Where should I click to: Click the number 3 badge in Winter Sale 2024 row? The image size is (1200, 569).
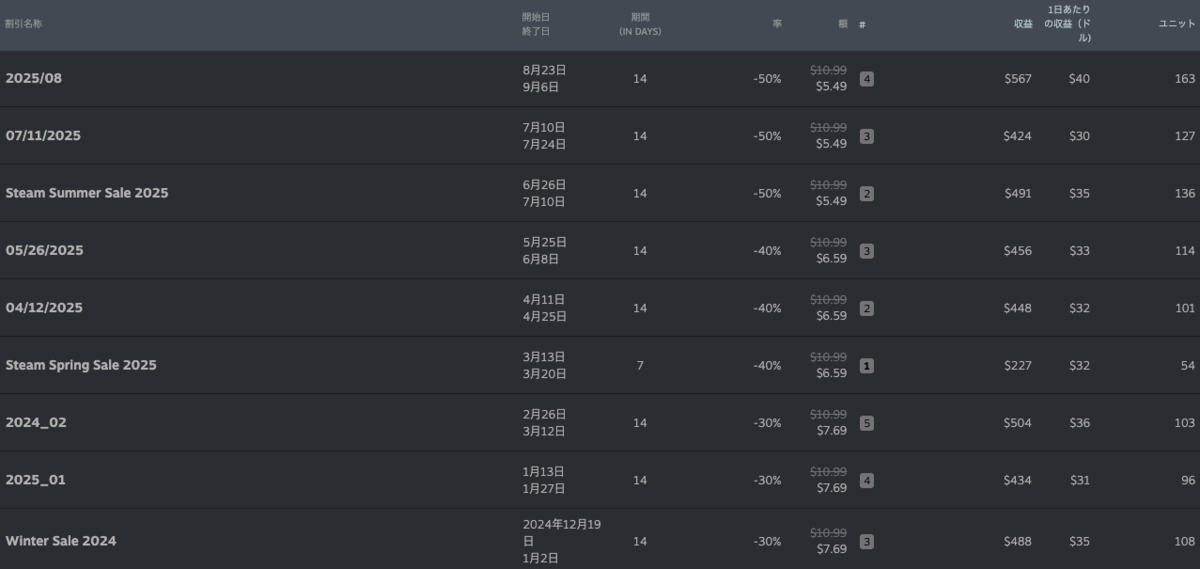867,541
